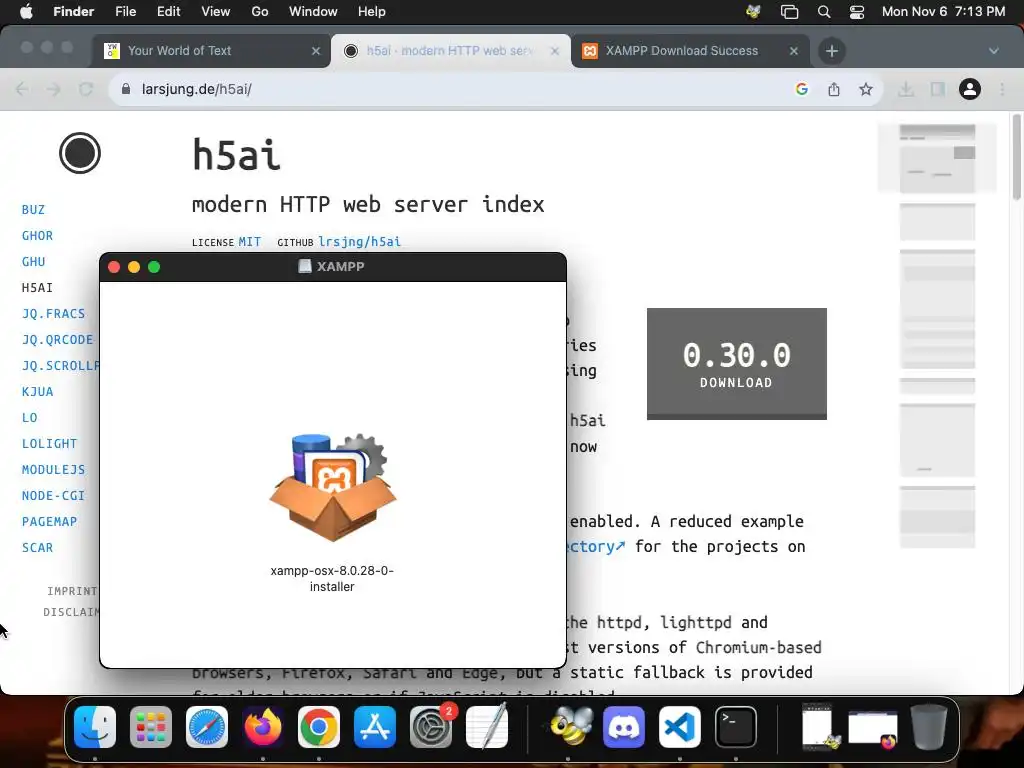Select the h5ai browser tab
1024x768 pixels.
451,51
